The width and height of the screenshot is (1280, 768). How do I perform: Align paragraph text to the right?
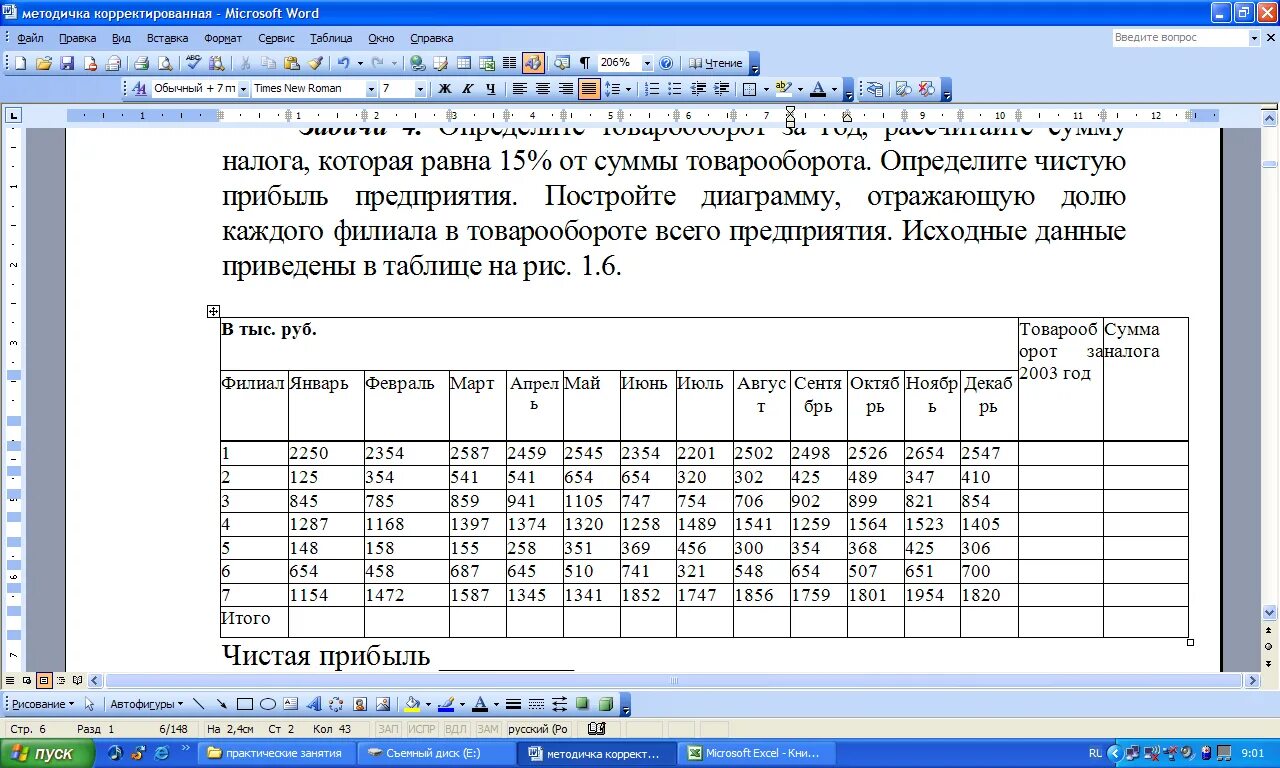pos(566,89)
